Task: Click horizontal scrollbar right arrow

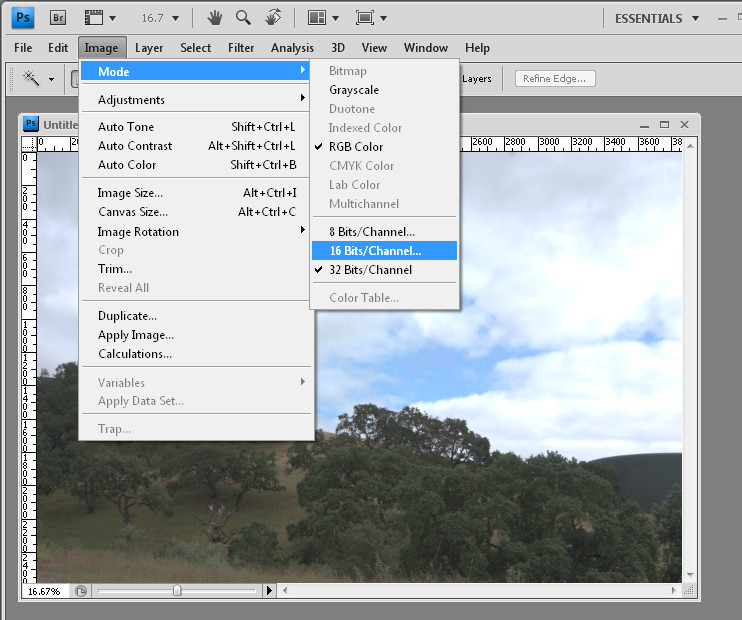Action: click(x=674, y=590)
